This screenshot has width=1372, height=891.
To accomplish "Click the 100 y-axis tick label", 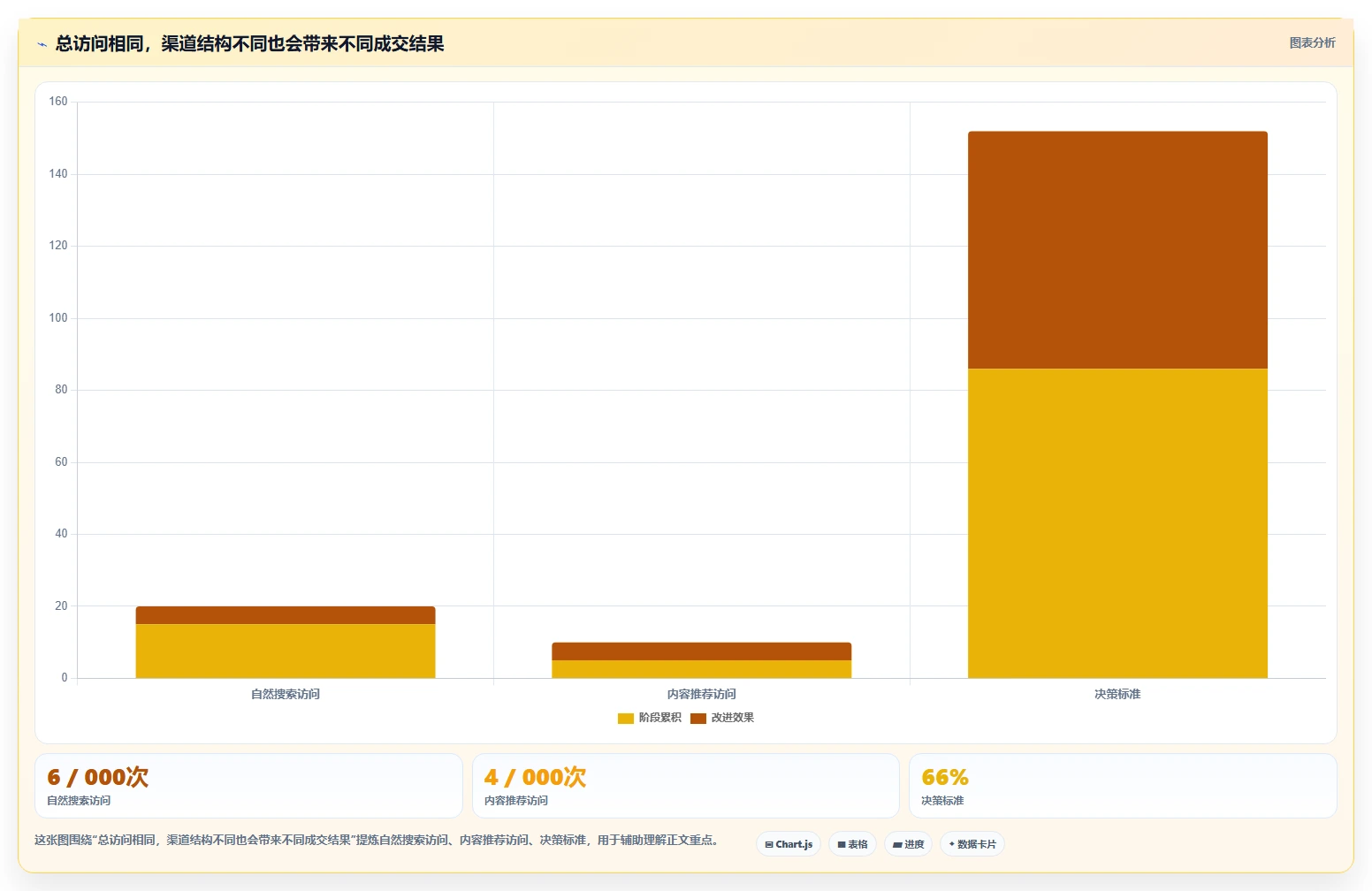I will click(58, 318).
